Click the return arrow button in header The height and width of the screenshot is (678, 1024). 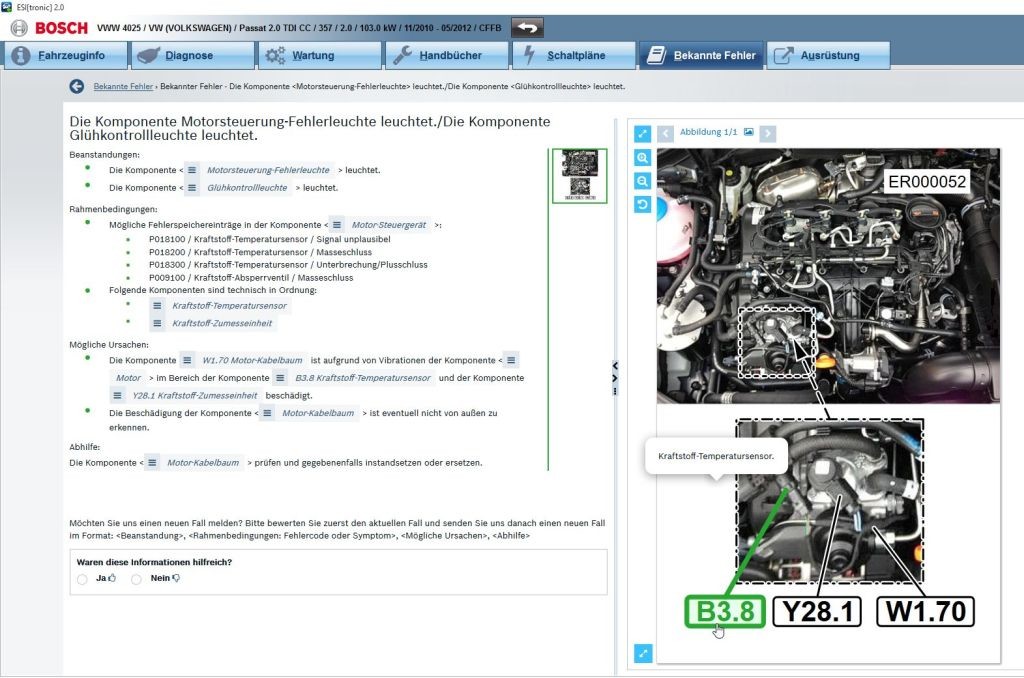click(x=527, y=27)
